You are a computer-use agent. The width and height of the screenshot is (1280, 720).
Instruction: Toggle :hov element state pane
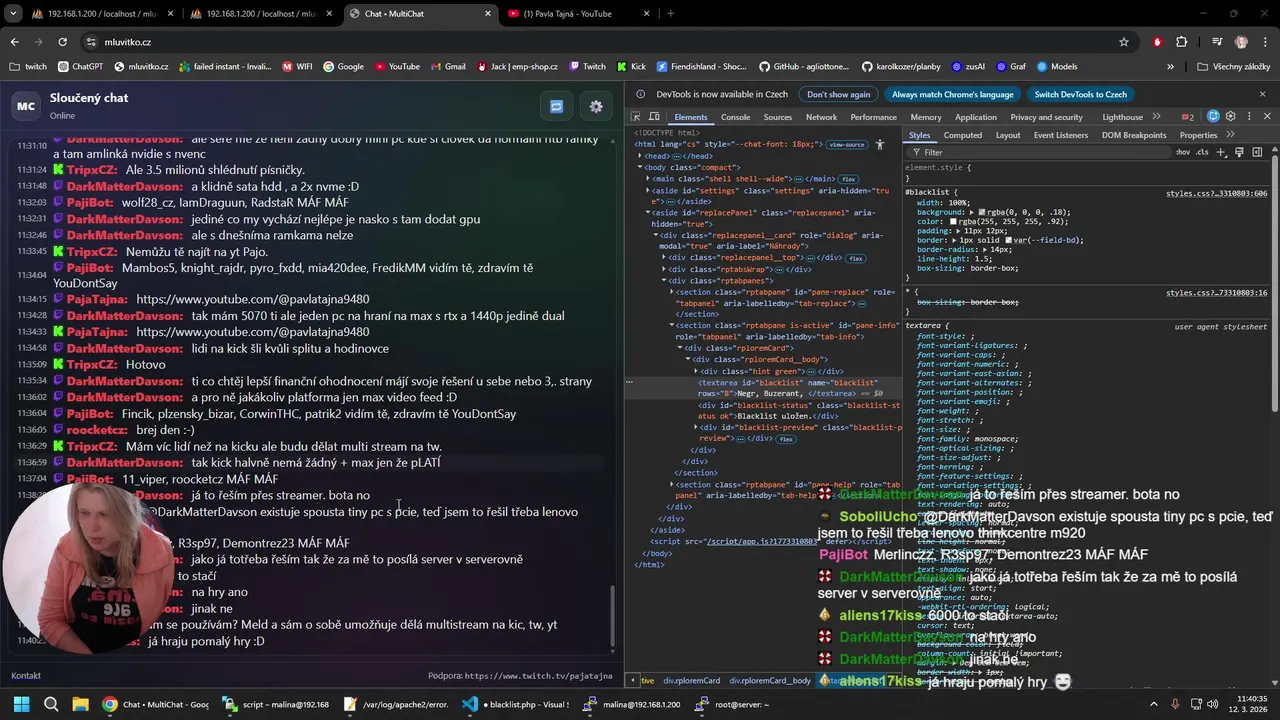[x=1183, y=152]
